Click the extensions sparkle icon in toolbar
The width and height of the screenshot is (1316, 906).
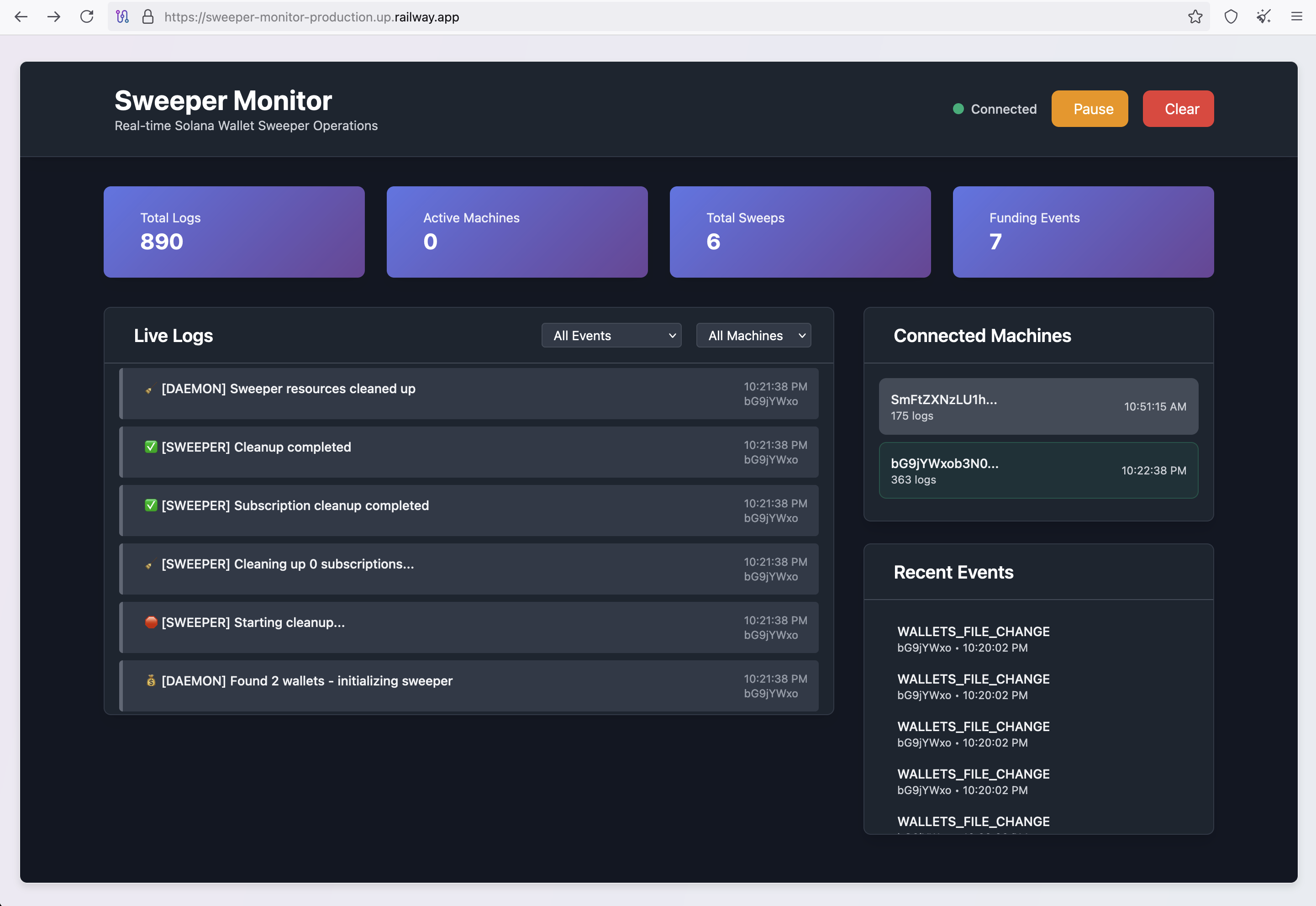point(1263,17)
